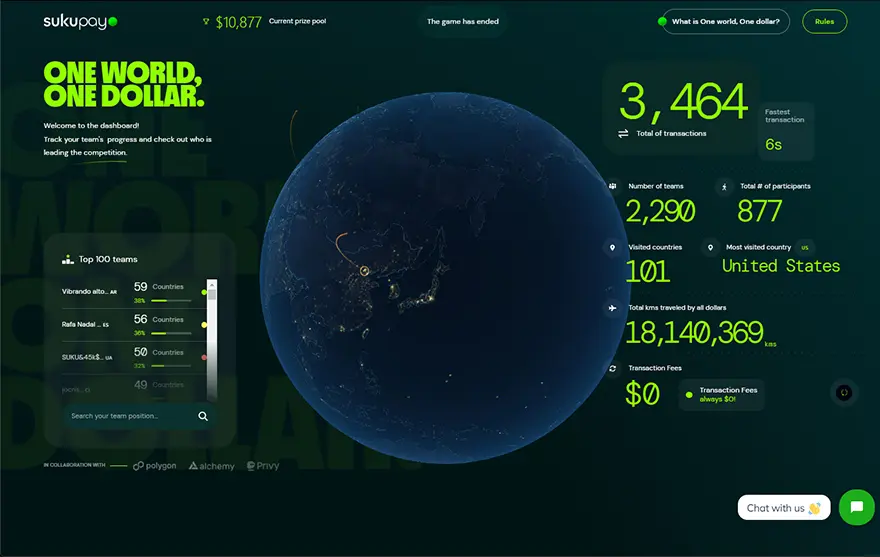Click the "The game has ended" badge

(x=462, y=21)
